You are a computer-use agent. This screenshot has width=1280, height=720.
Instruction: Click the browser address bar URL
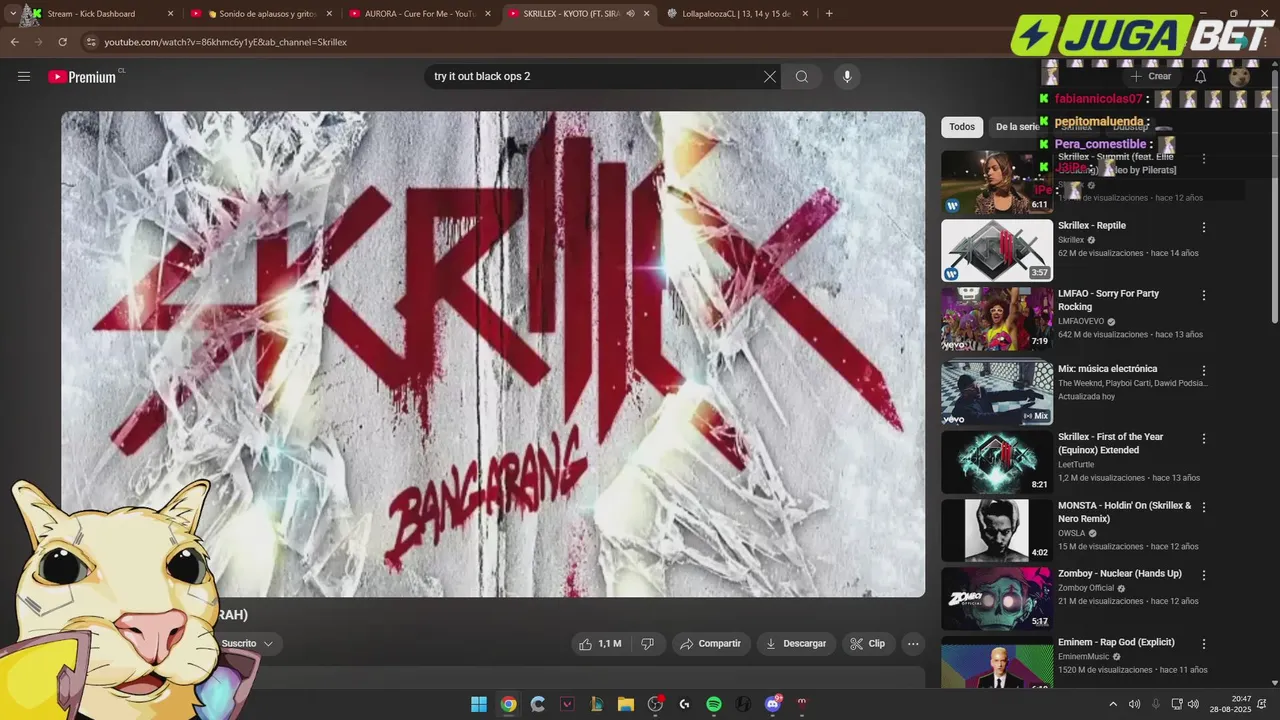[225, 42]
